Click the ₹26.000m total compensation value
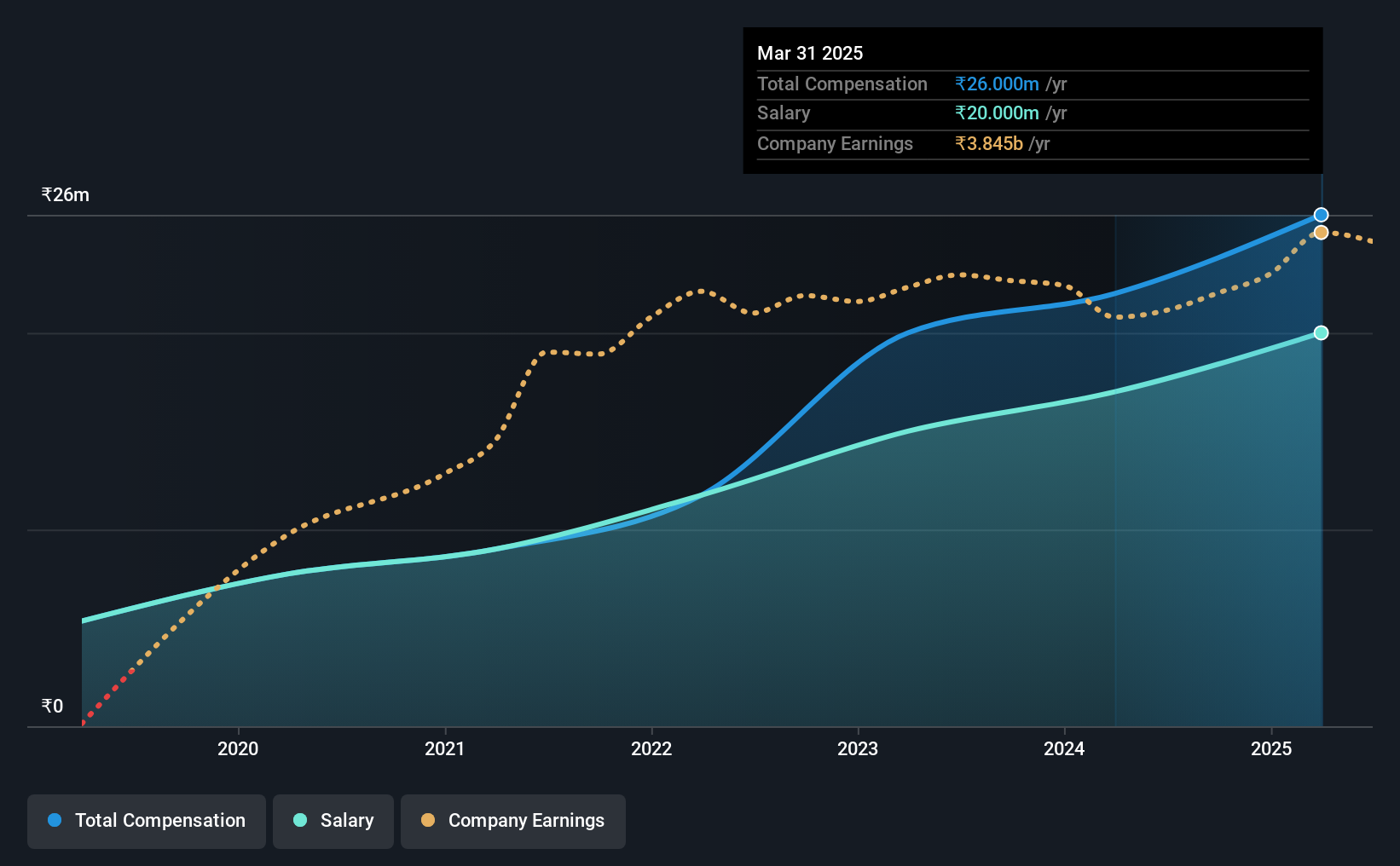 (997, 84)
